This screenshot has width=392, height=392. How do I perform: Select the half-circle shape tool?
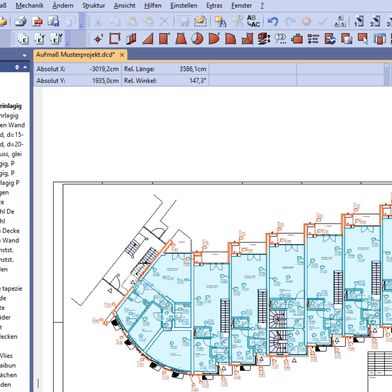[x=214, y=39]
